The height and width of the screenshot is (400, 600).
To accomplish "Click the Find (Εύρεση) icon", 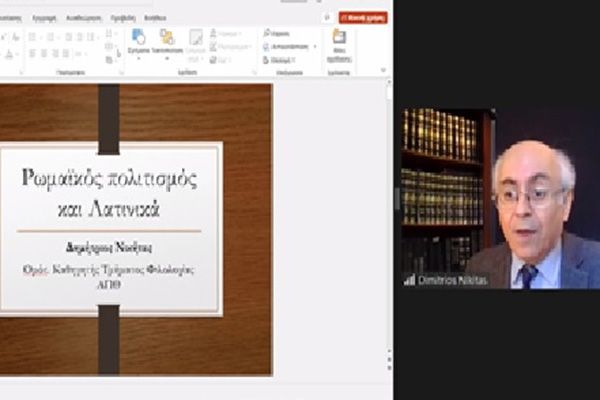I will (266, 33).
